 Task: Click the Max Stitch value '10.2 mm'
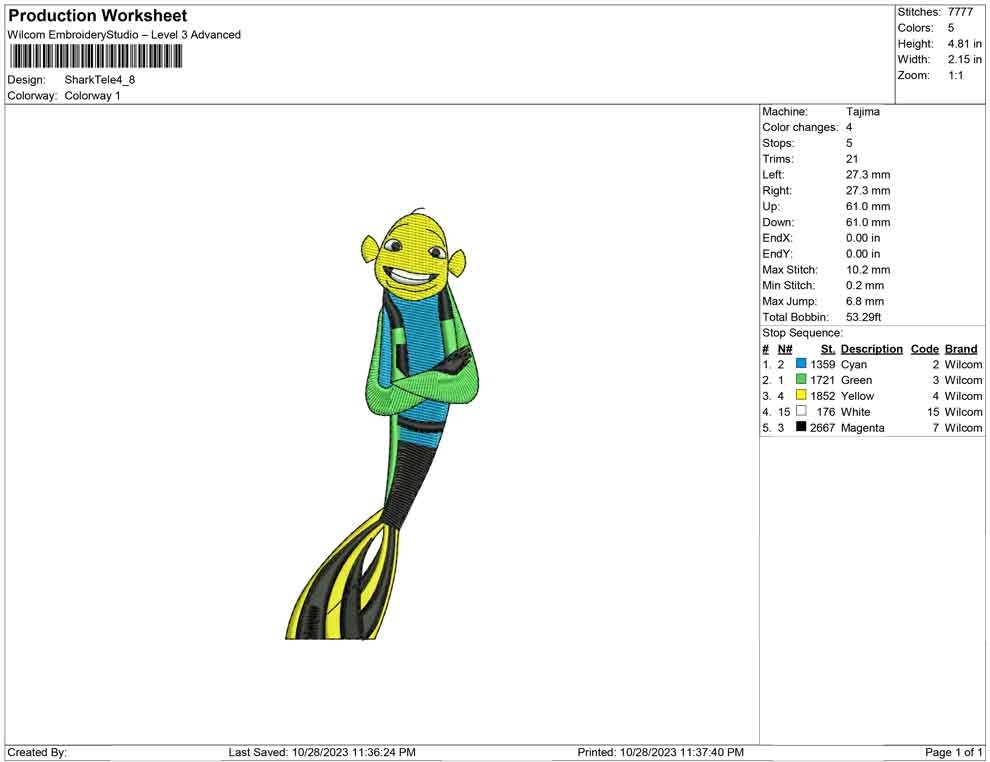pos(868,270)
